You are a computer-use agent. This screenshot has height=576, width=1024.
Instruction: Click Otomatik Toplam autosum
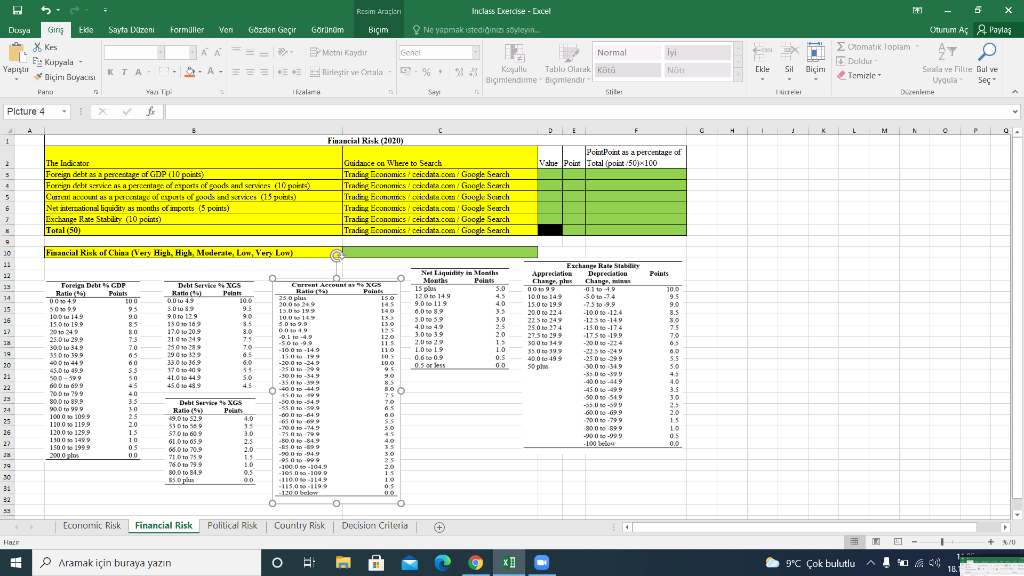(873, 47)
